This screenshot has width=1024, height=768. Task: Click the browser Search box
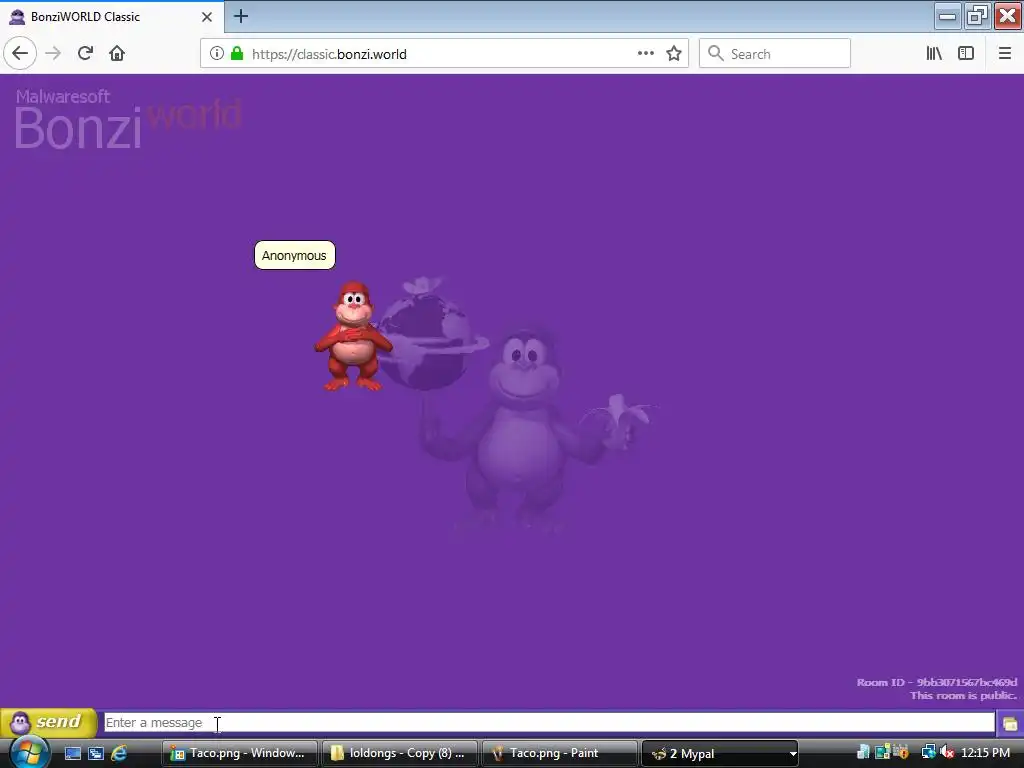(775, 54)
